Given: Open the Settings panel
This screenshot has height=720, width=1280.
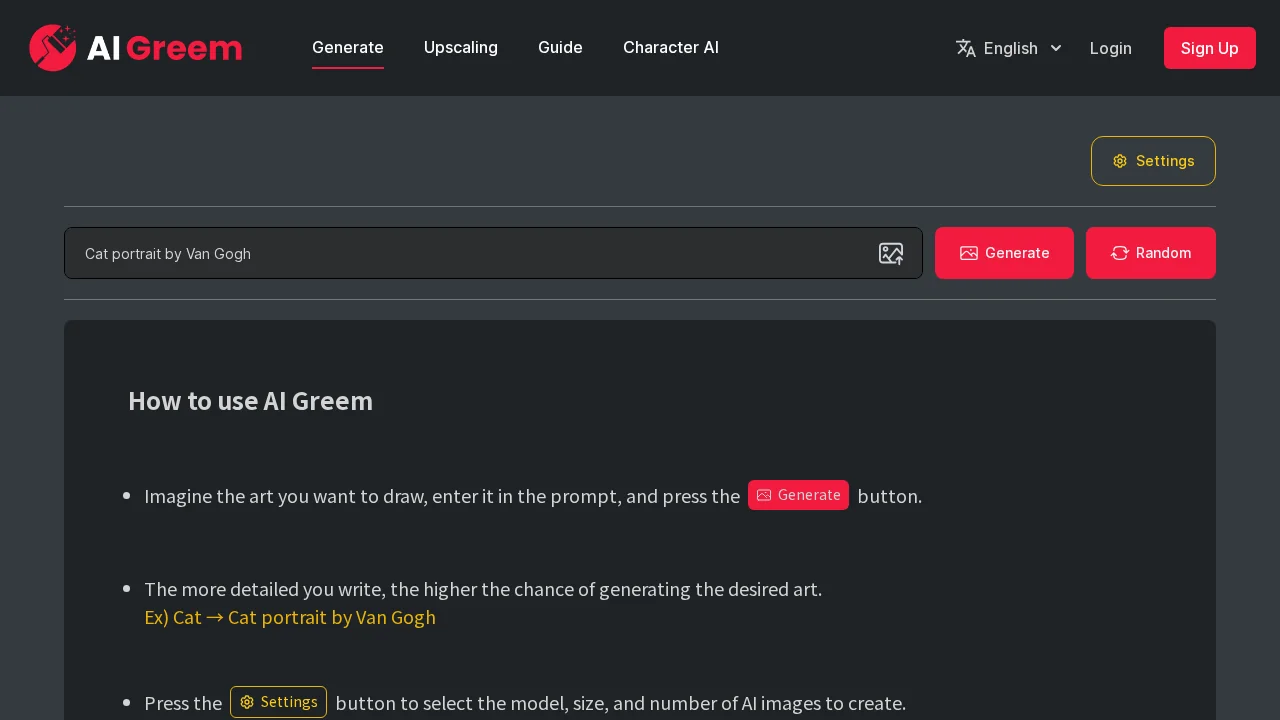Looking at the screenshot, I should pyautogui.click(x=1153, y=161).
